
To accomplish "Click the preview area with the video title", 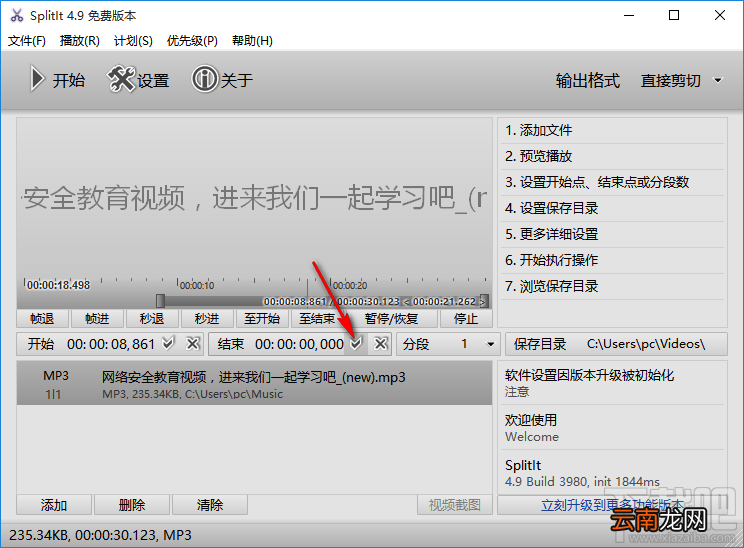I will [x=254, y=198].
